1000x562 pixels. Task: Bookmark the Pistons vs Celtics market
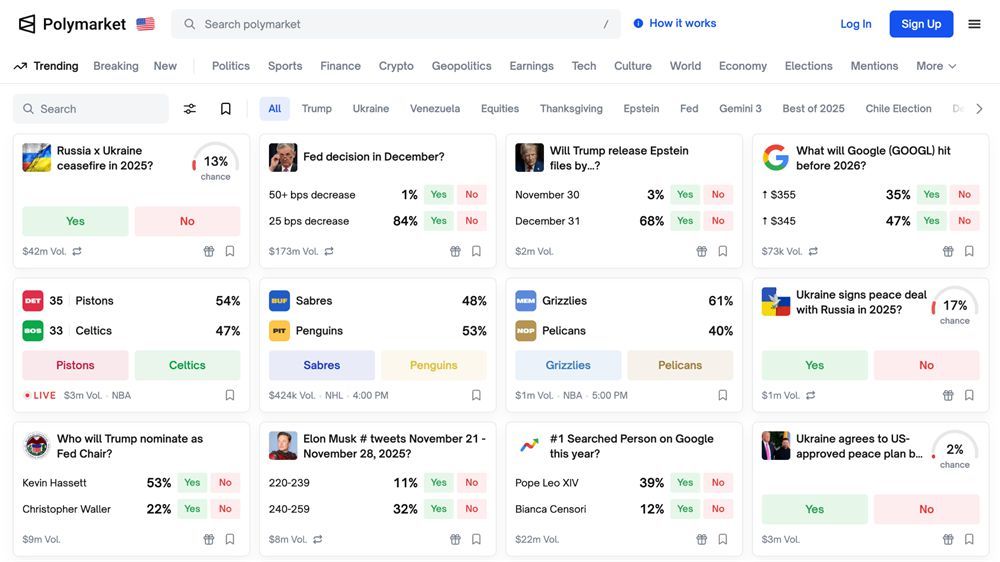click(x=230, y=396)
